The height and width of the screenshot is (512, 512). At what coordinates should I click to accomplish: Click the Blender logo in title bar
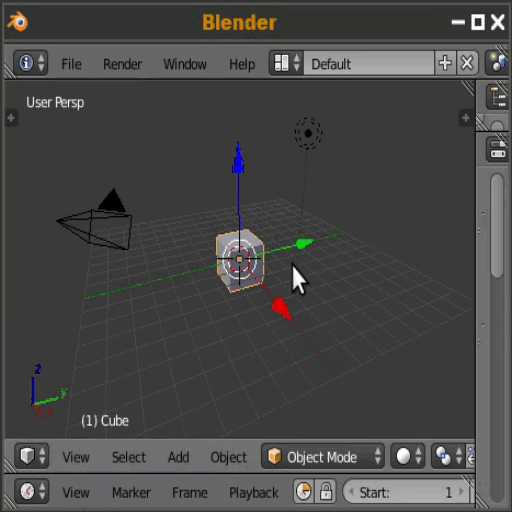[x=17, y=22]
